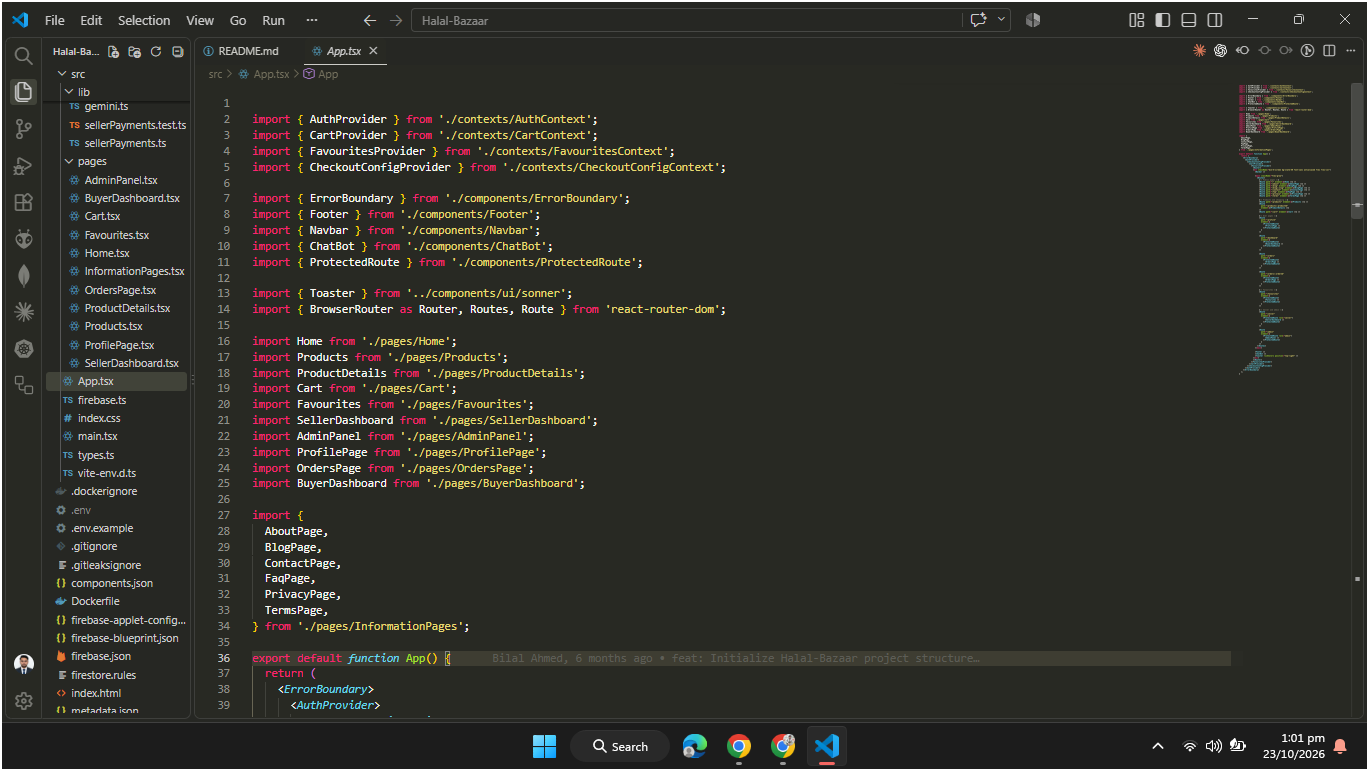Open the Run and Debug view
This screenshot has width=1369, height=771.
24,166
